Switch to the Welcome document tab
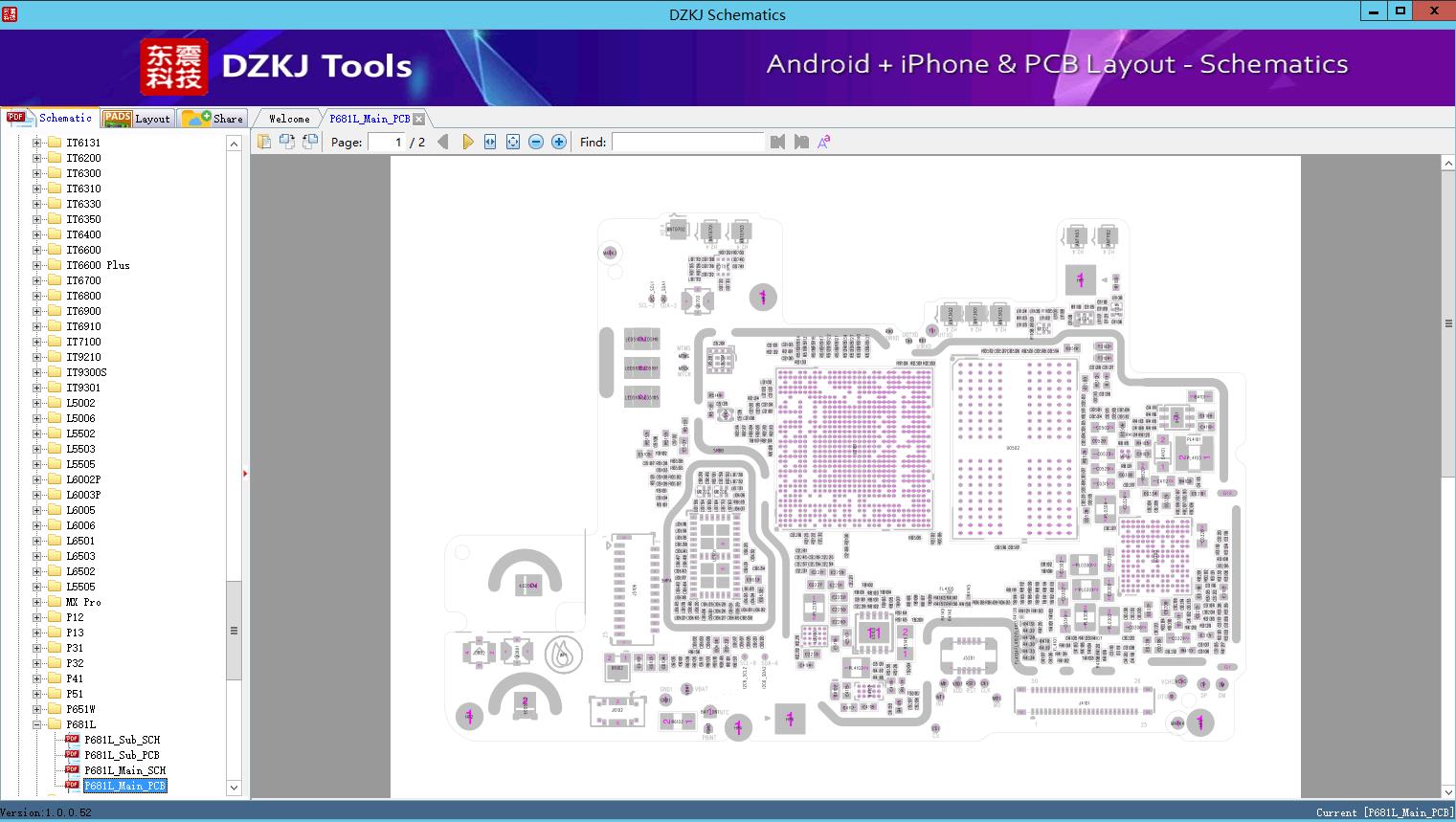The height and width of the screenshot is (822, 1456). tap(289, 119)
